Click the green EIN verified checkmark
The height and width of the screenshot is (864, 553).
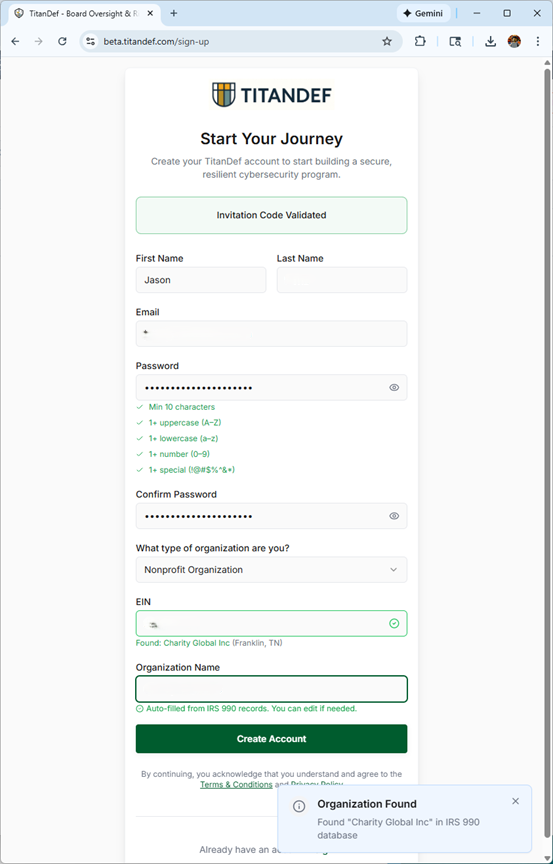(x=394, y=624)
